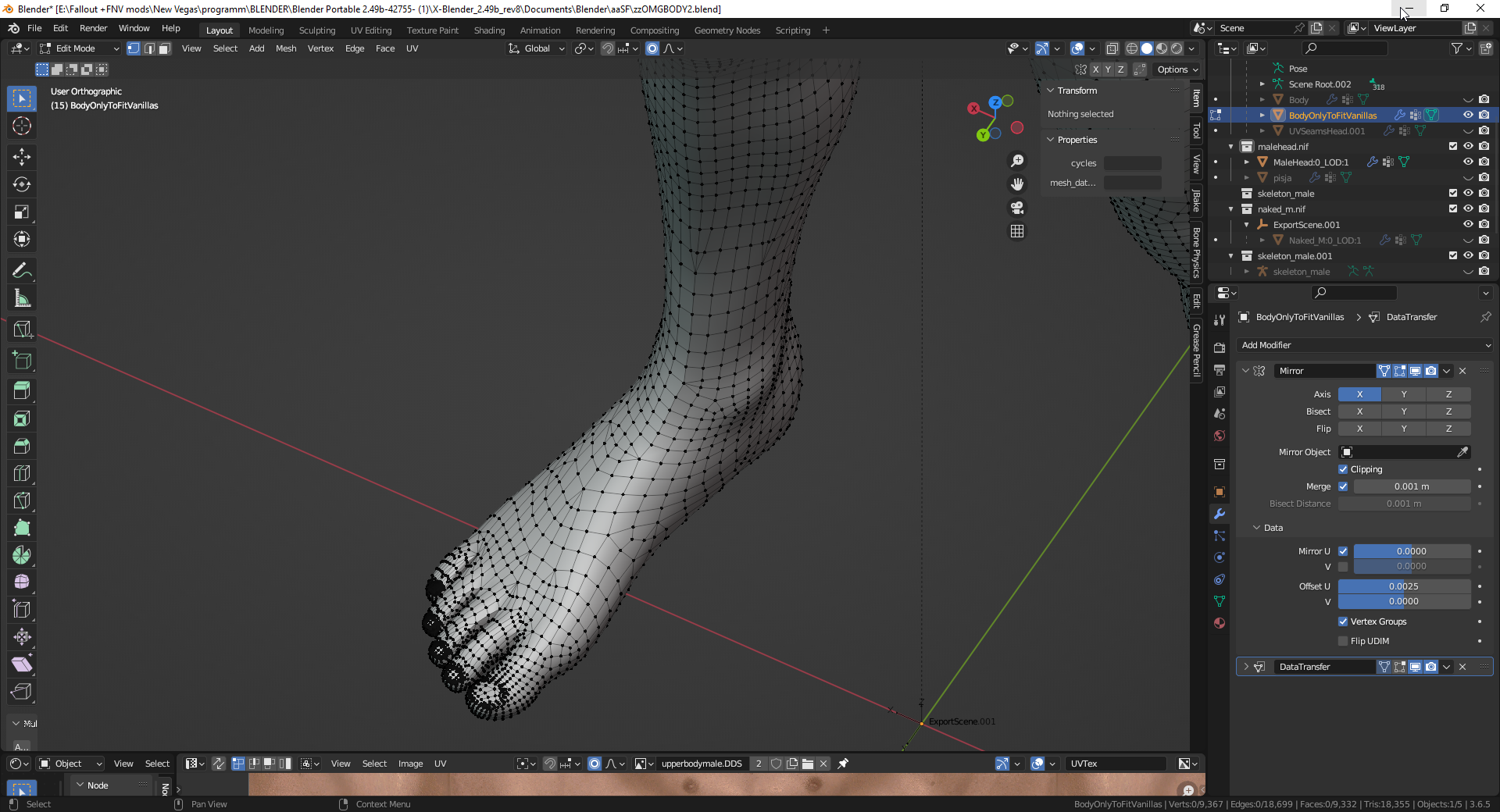Select the Spin tool
Image resolution: width=1500 pixels, height=812 pixels.
click(x=22, y=555)
